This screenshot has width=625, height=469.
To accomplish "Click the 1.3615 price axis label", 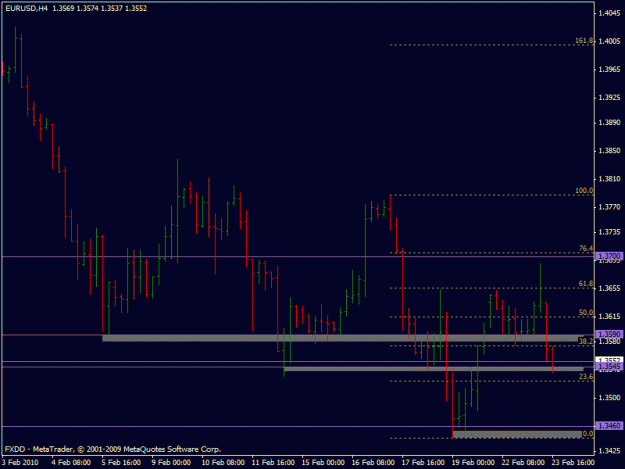I will click(x=609, y=316).
